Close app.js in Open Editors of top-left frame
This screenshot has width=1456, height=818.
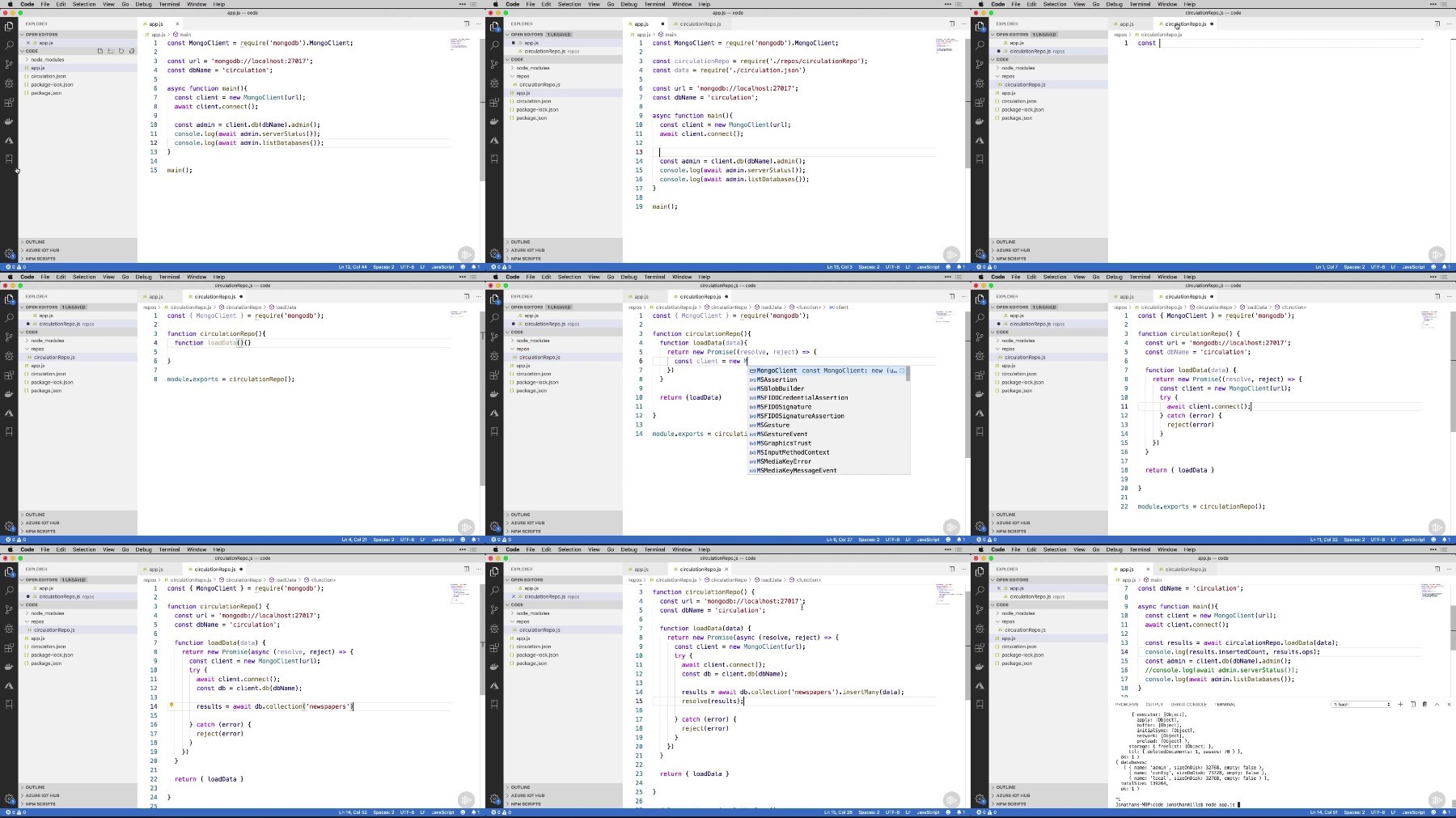click(28, 43)
